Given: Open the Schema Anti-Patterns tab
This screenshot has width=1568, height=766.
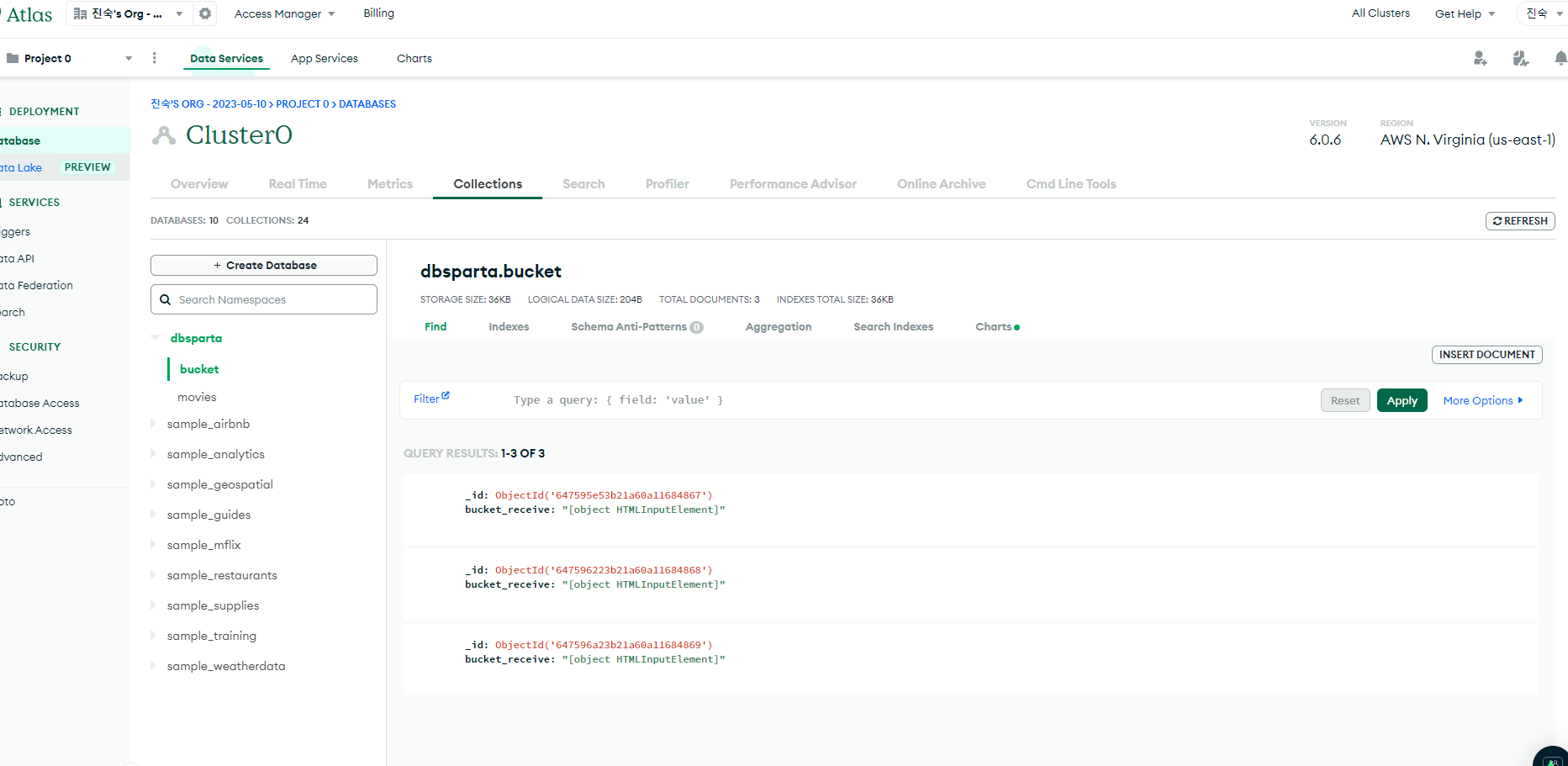Looking at the screenshot, I should tap(637, 326).
